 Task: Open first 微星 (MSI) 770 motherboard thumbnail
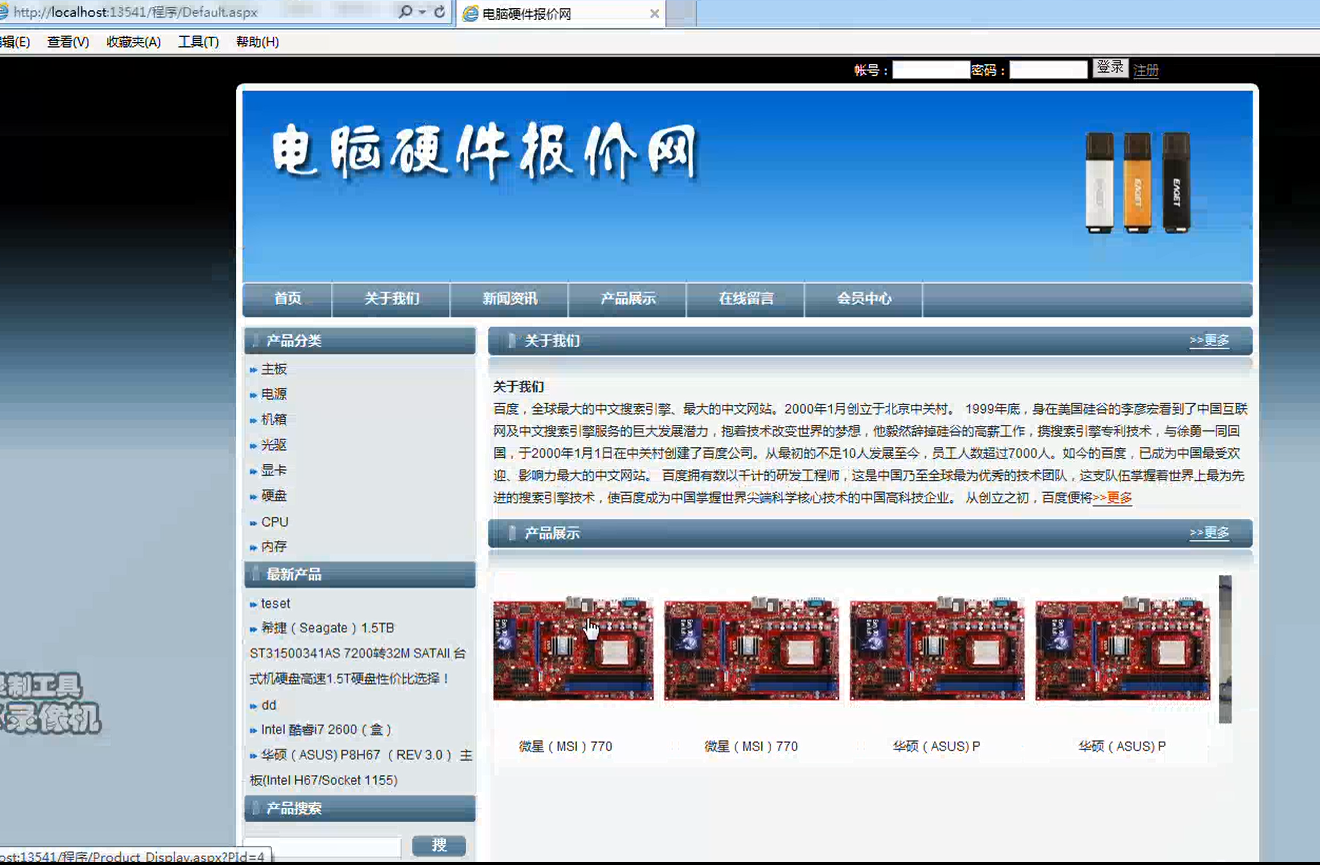pyautogui.click(x=573, y=650)
